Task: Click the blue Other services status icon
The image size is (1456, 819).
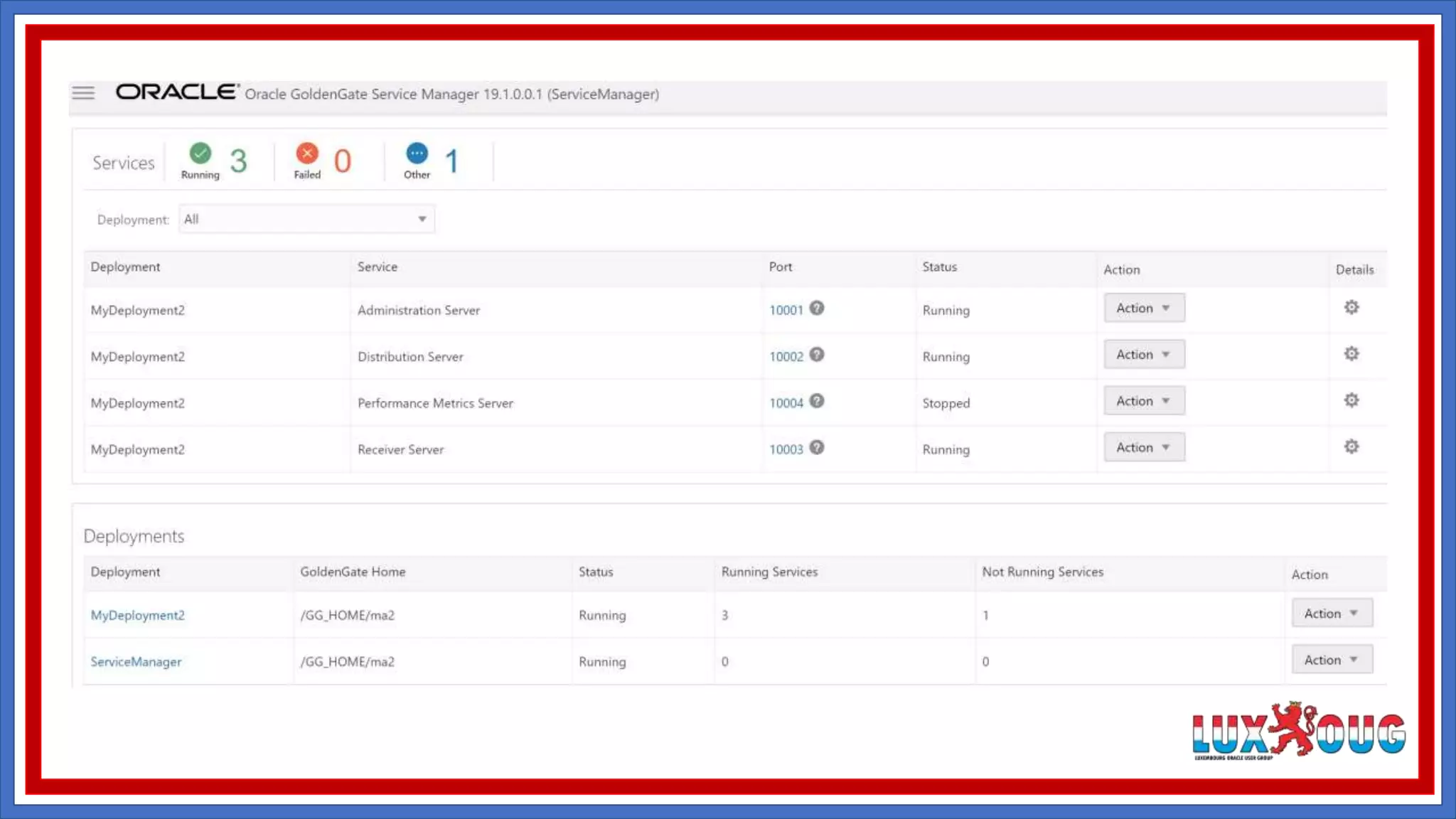Action: (417, 153)
